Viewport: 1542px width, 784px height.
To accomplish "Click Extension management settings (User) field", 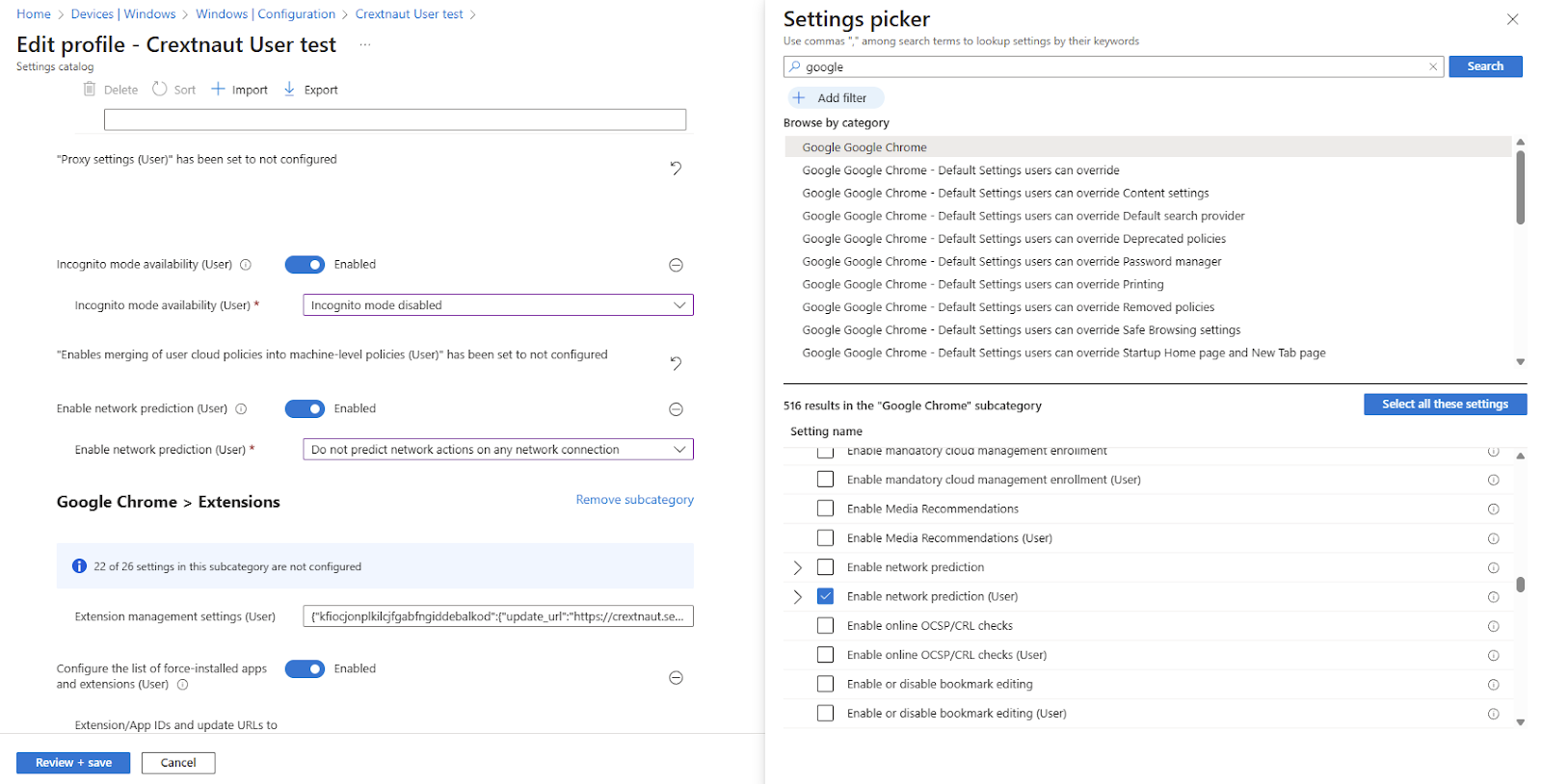I will [x=498, y=616].
